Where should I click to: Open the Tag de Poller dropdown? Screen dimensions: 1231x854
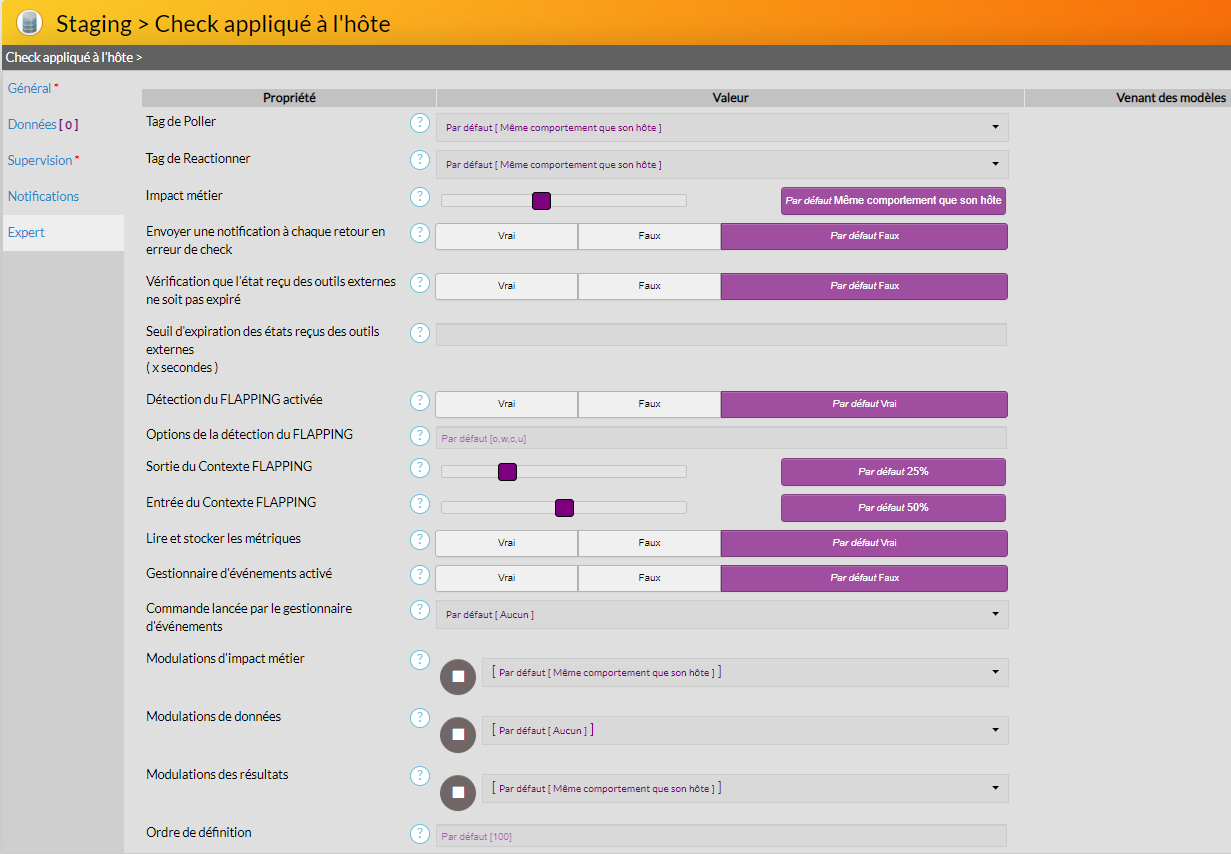(x=722, y=127)
